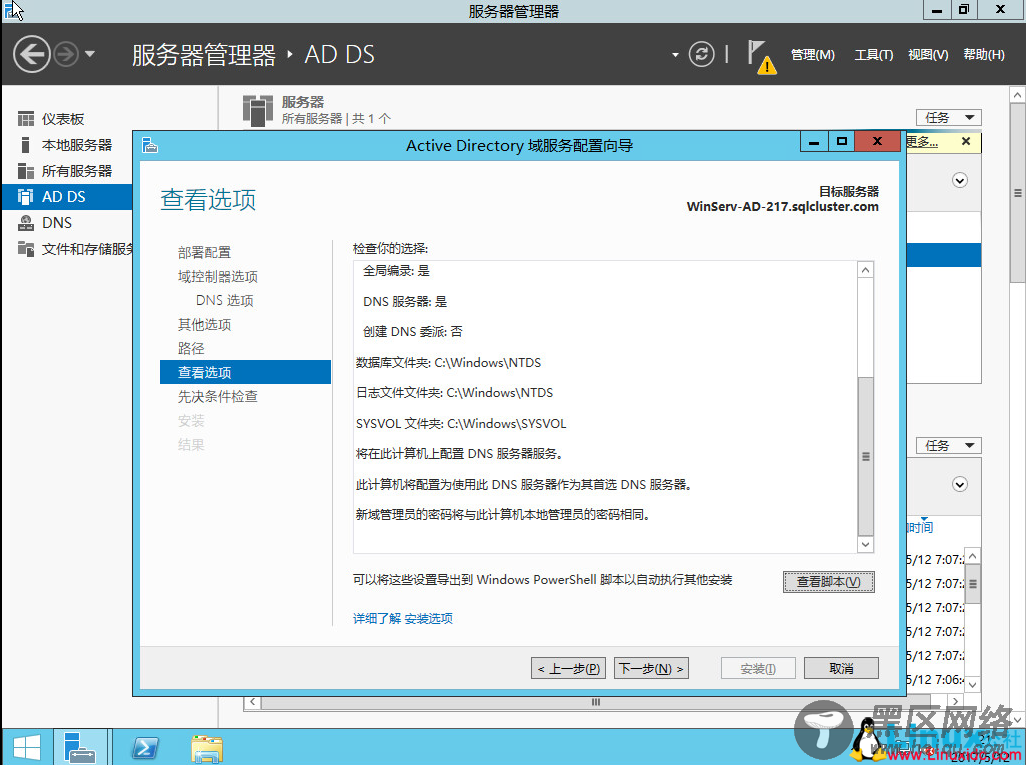1026x765 pixels.
Task: Click the 查看脚本(V) button
Action: (x=828, y=582)
